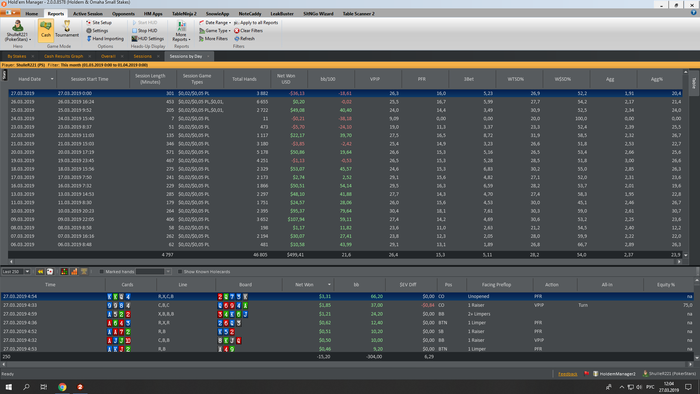Screen dimensions: 700x394
Task: Open the SitNGo Wizard tab
Action: pos(318,14)
